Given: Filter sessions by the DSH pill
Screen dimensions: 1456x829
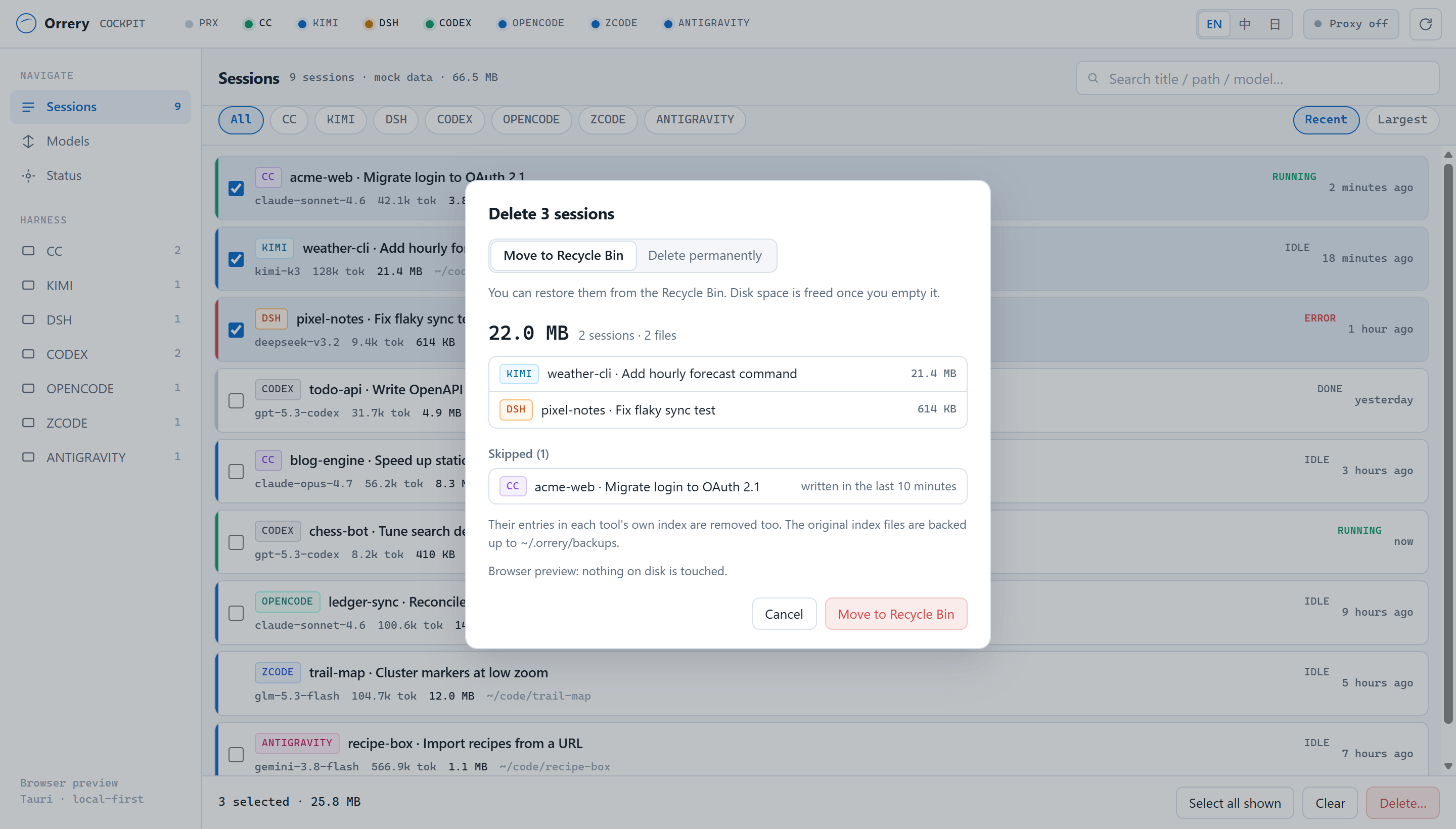Looking at the screenshot, I should tap(396, 120).
